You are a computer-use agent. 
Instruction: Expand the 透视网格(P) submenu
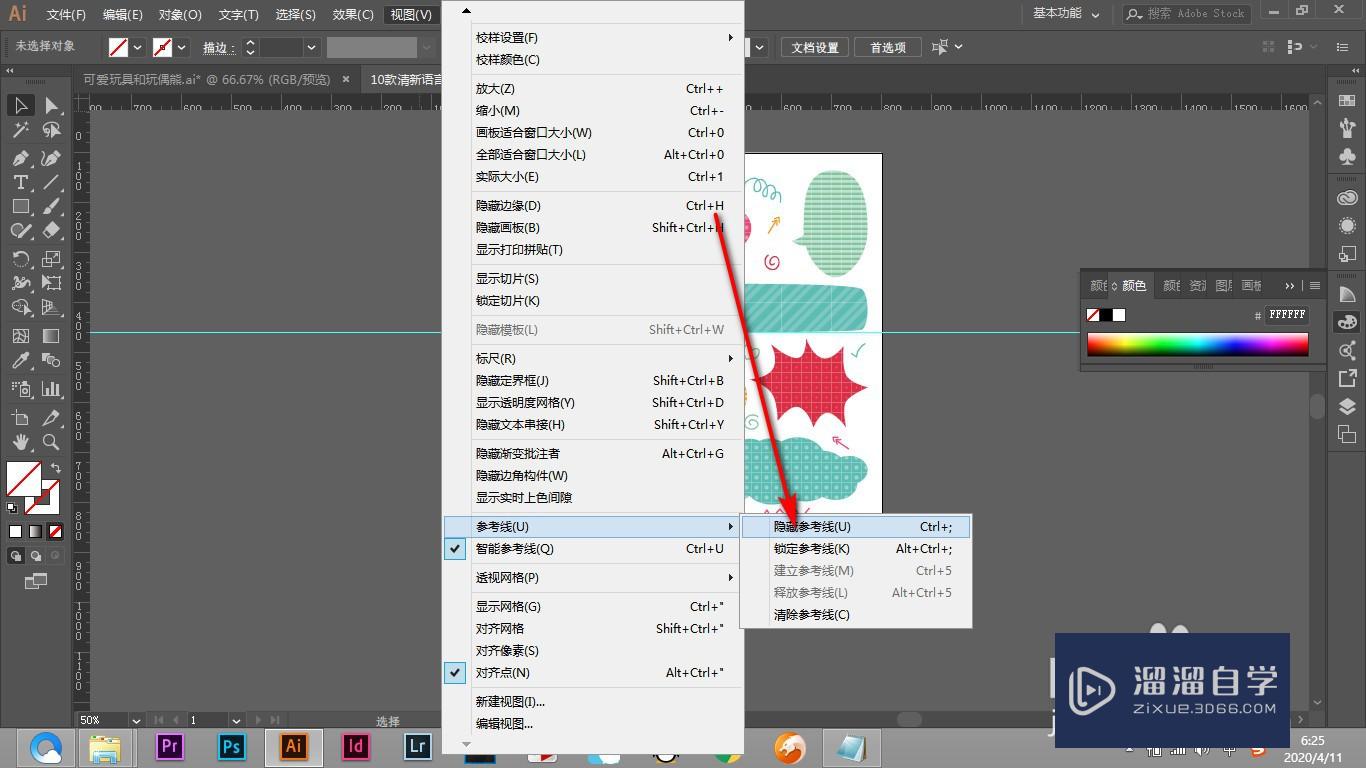click(x=593, y=577)
